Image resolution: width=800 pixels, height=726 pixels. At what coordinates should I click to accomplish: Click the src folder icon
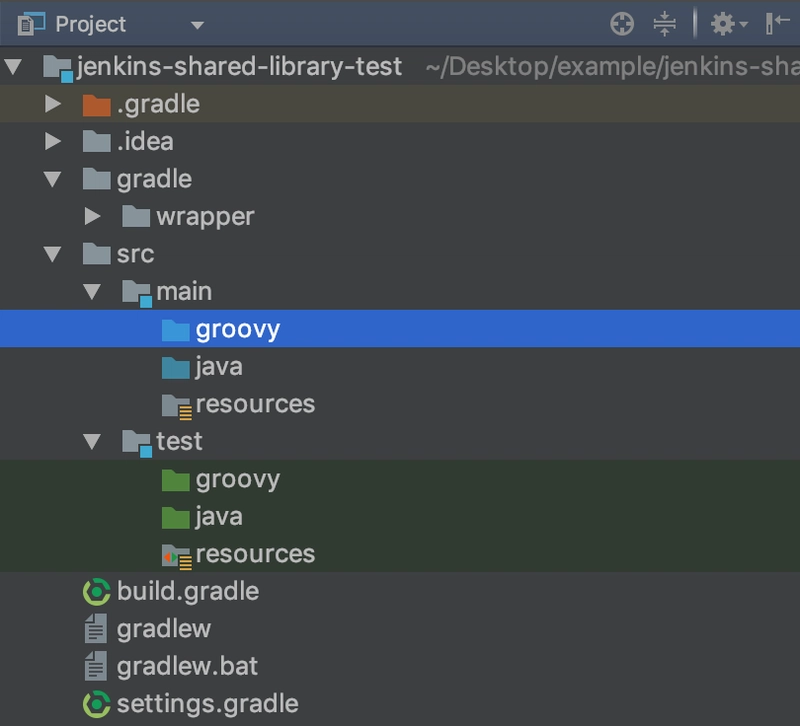[96, 254]
